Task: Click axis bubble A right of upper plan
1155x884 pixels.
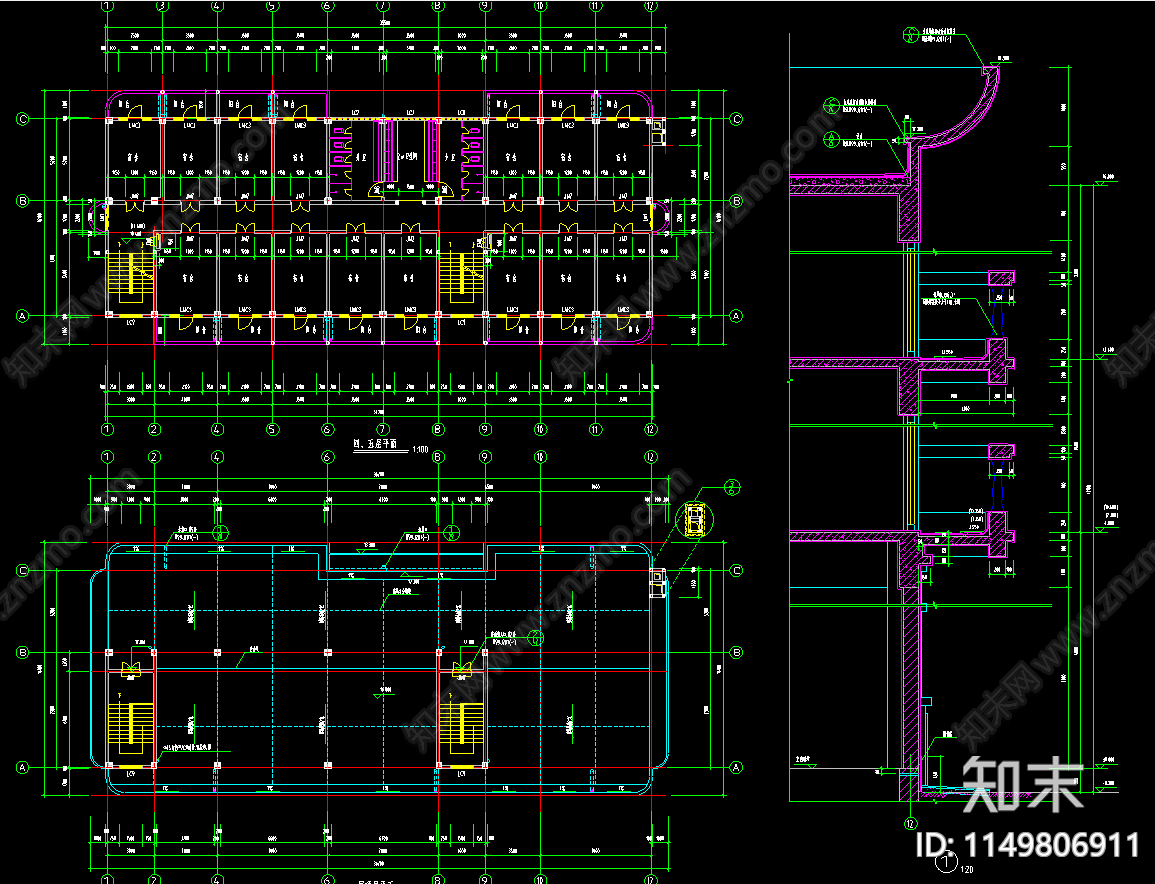Action: (x=736, y=316)
